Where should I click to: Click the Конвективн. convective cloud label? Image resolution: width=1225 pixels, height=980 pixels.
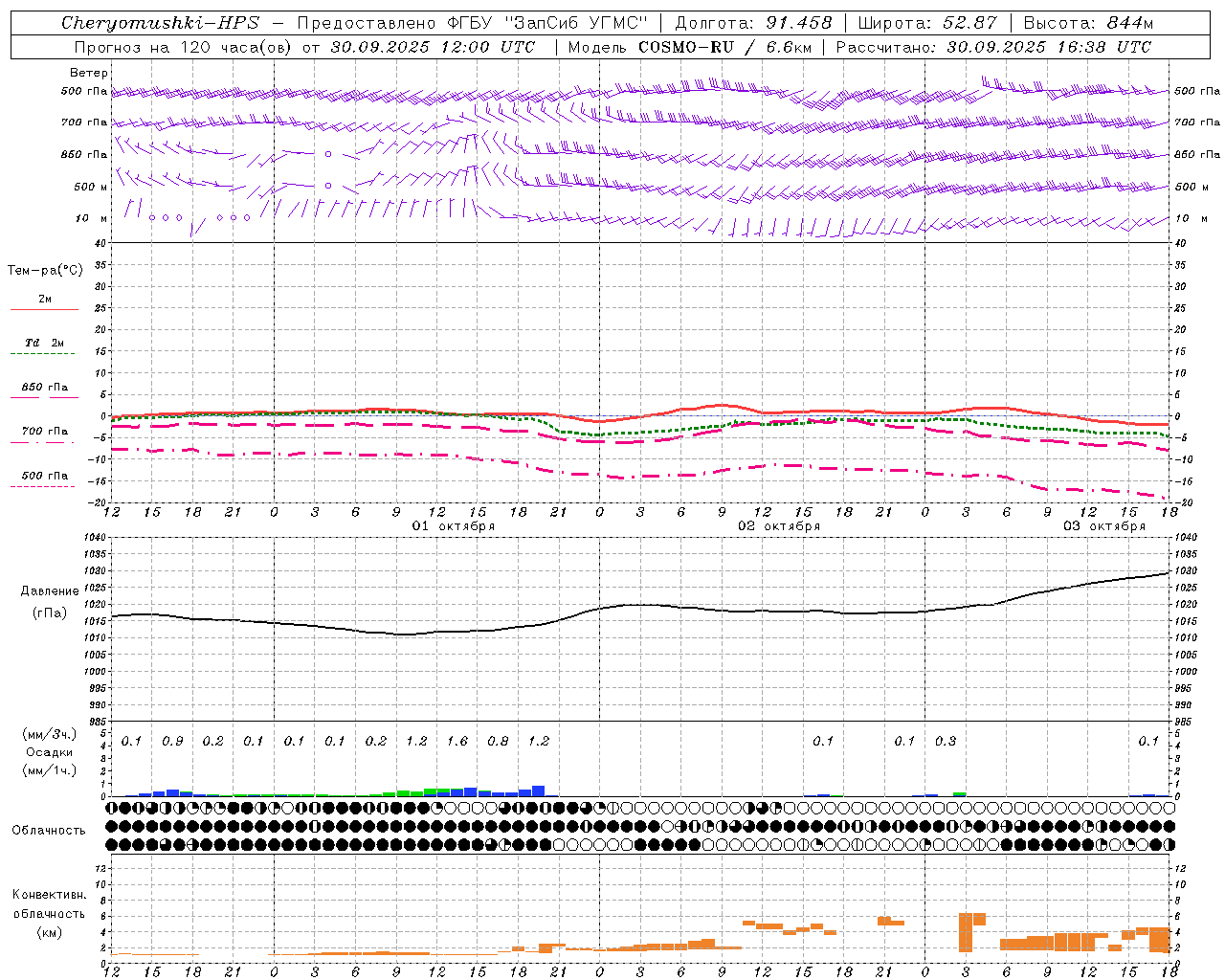(50, 895)
